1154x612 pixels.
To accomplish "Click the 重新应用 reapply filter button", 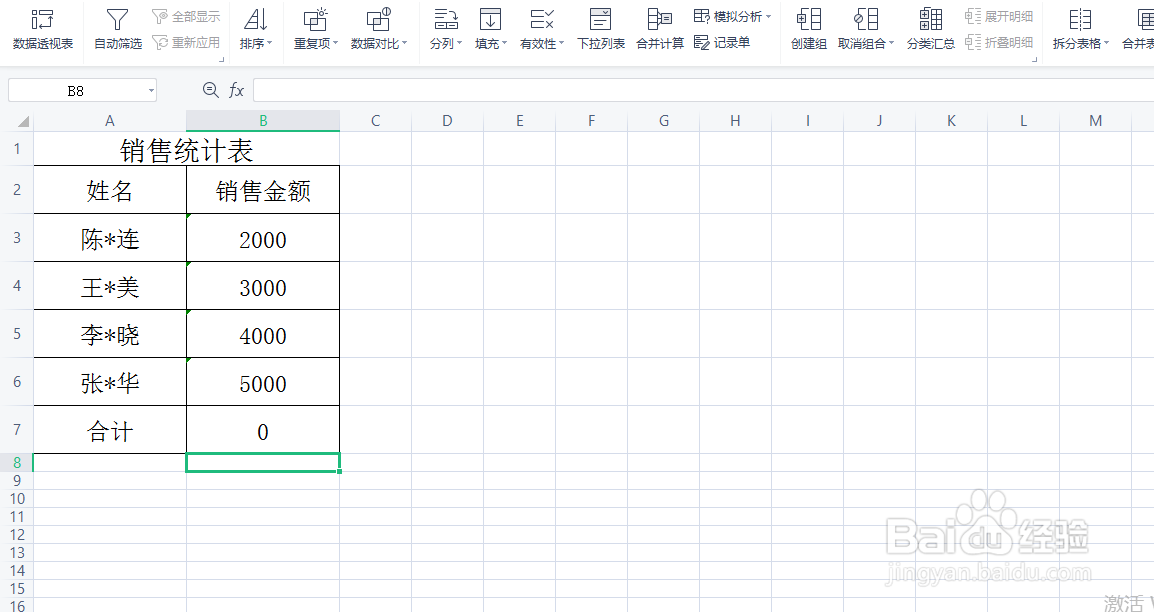I will (x=186, y=43).
